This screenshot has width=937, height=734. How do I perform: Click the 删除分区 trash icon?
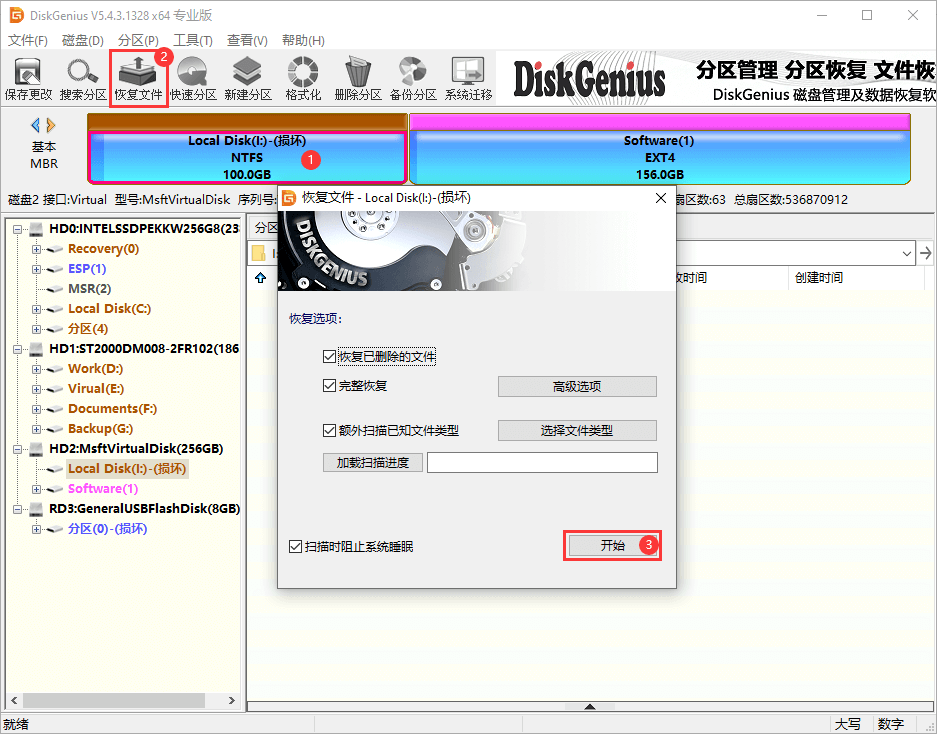click(358, 79)
